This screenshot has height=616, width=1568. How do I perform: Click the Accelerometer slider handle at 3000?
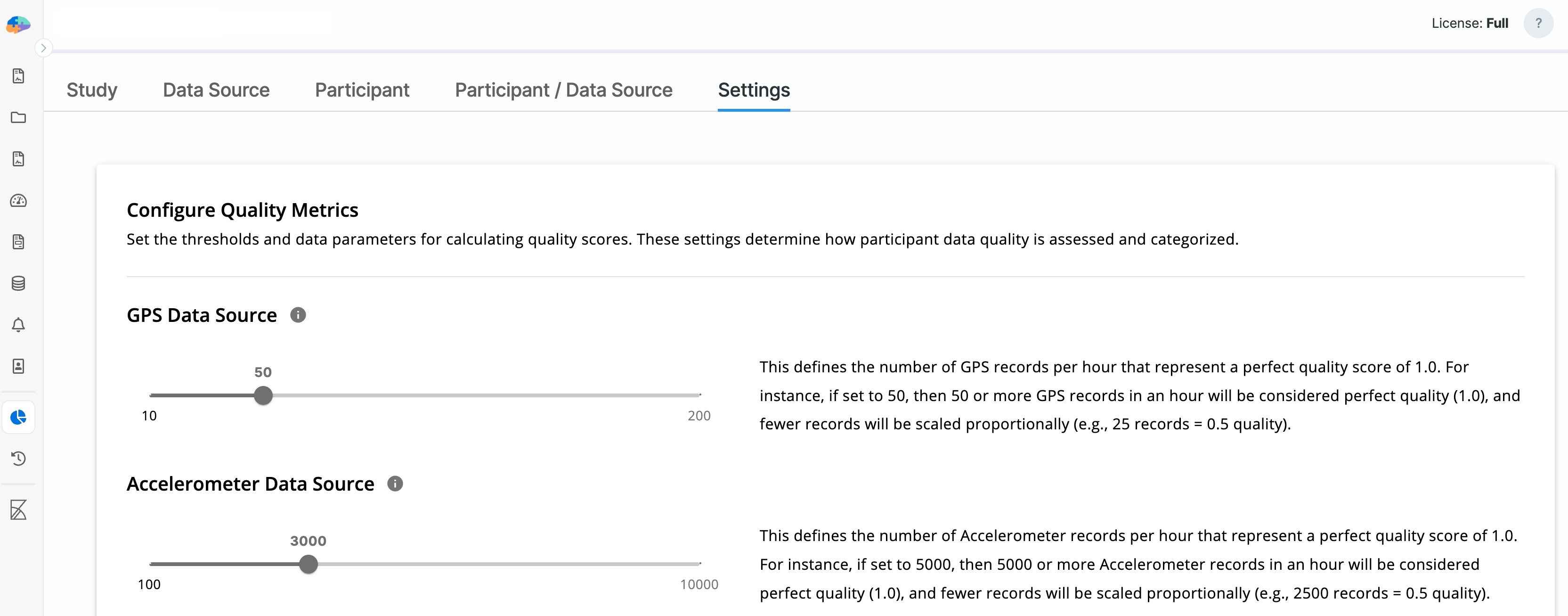[x=309, y=564]
